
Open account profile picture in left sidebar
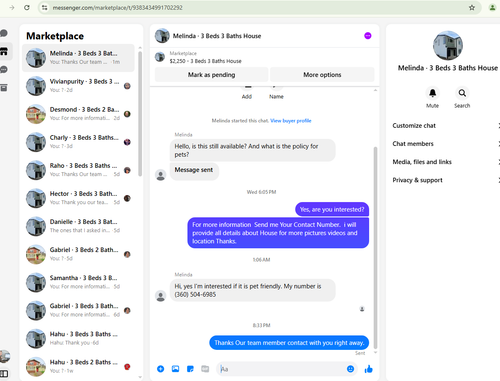click(x=5, y=356)
